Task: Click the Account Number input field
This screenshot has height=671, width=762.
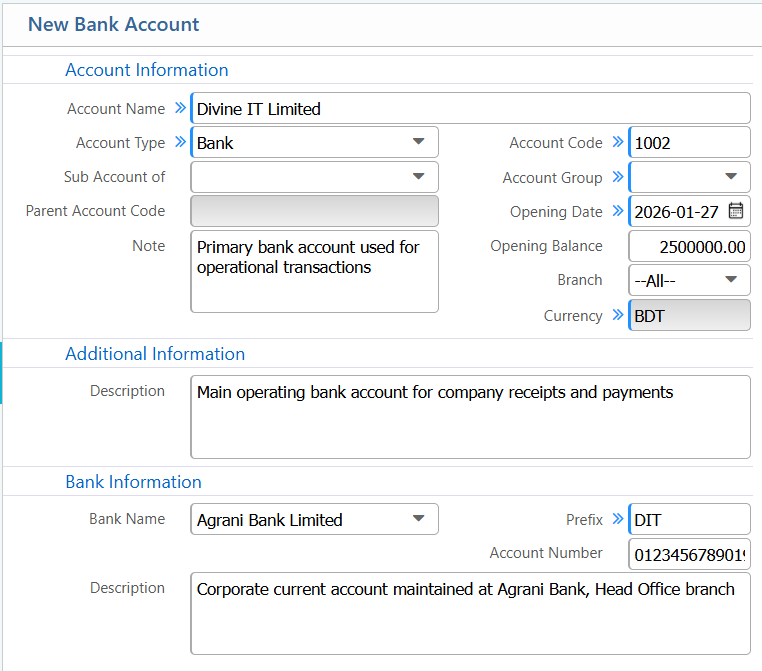Action: coord(690,554)
